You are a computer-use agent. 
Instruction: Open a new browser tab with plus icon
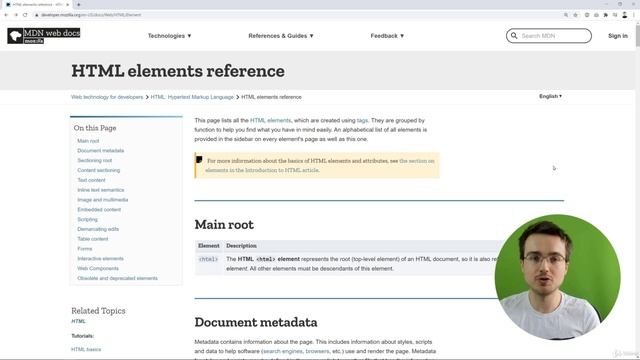coord(78,4)
